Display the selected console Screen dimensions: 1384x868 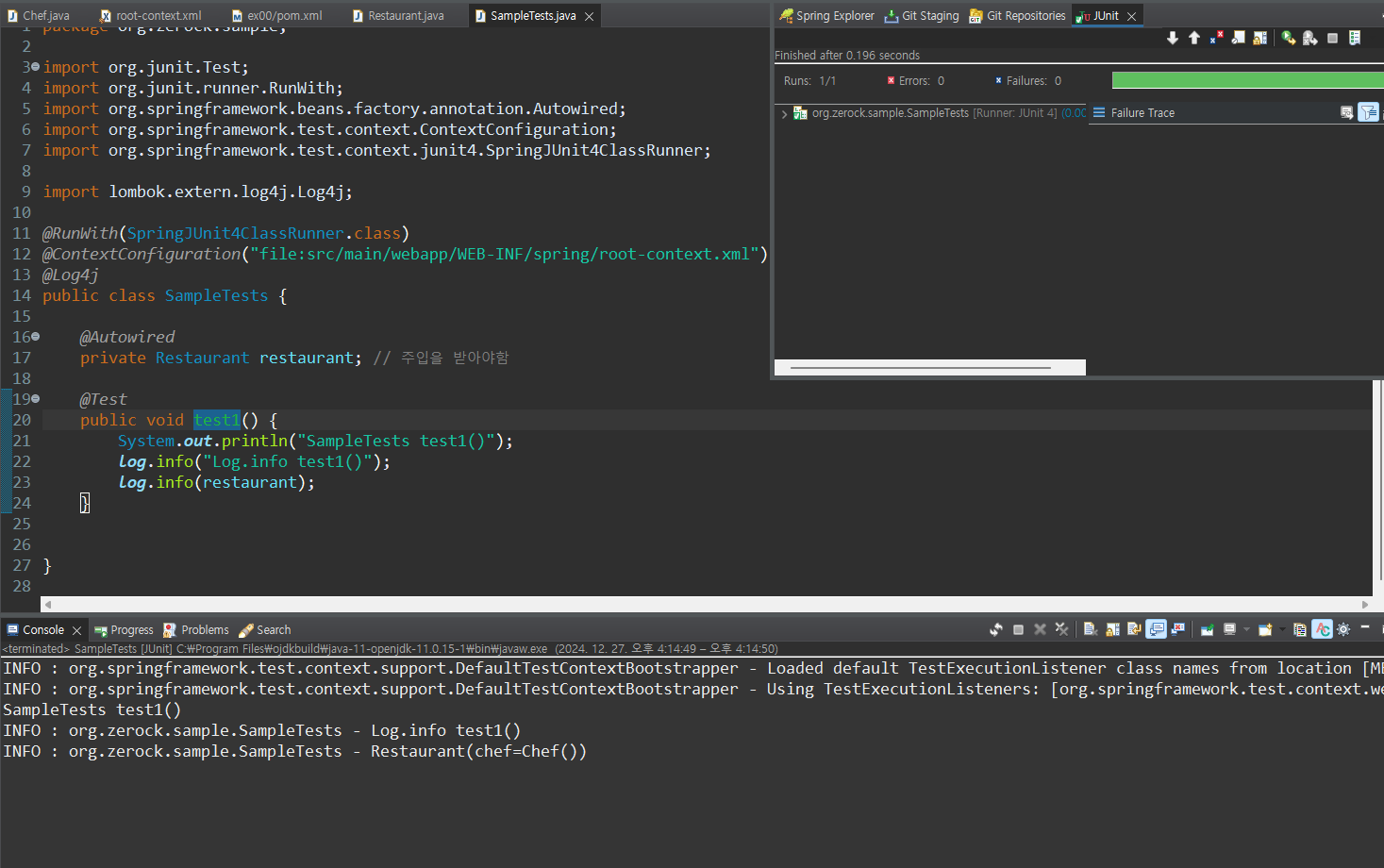(1229, 629)
